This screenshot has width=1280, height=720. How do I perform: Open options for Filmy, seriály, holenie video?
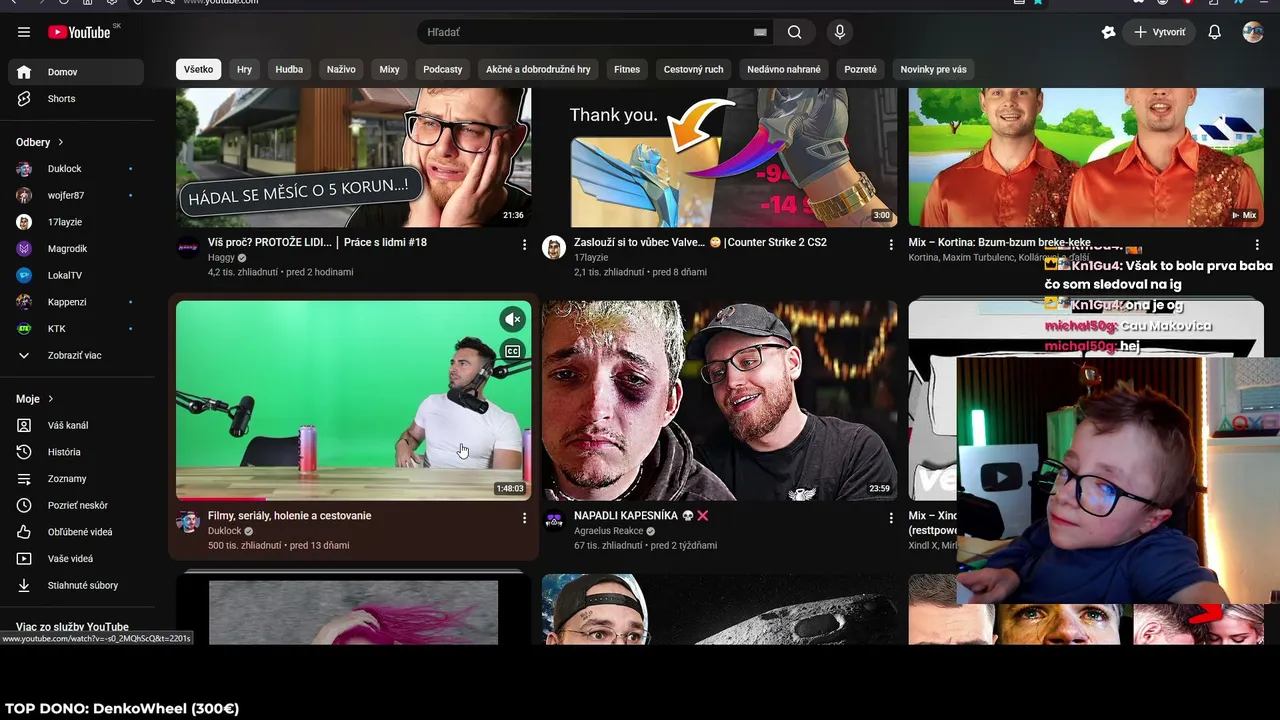[x=524, y=518]
